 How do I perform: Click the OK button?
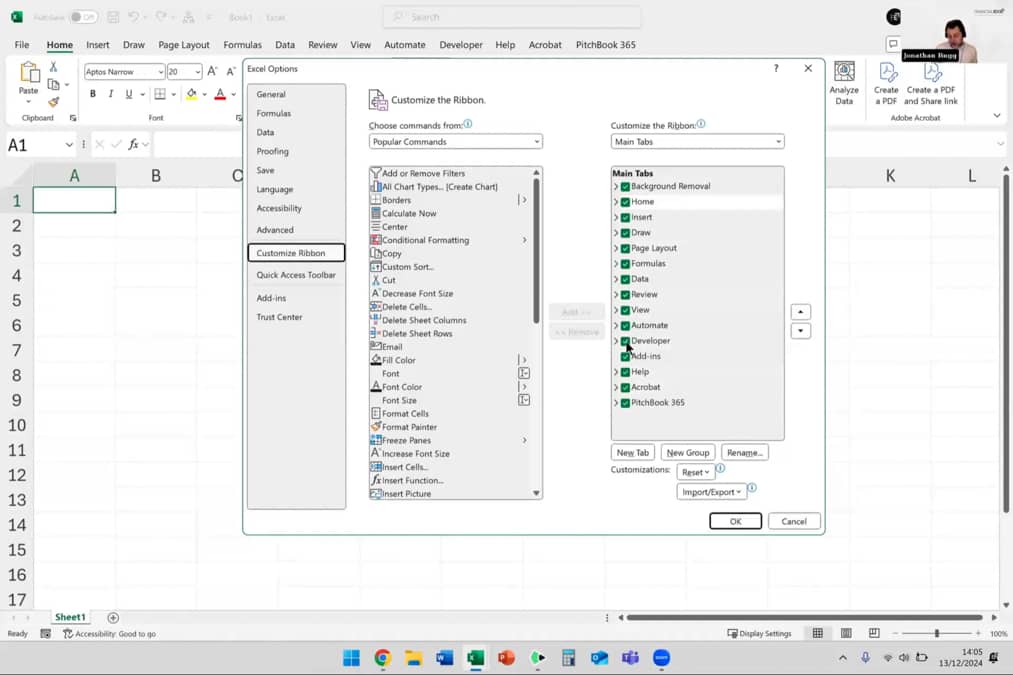pyautogui.click(x=735, y=521)
